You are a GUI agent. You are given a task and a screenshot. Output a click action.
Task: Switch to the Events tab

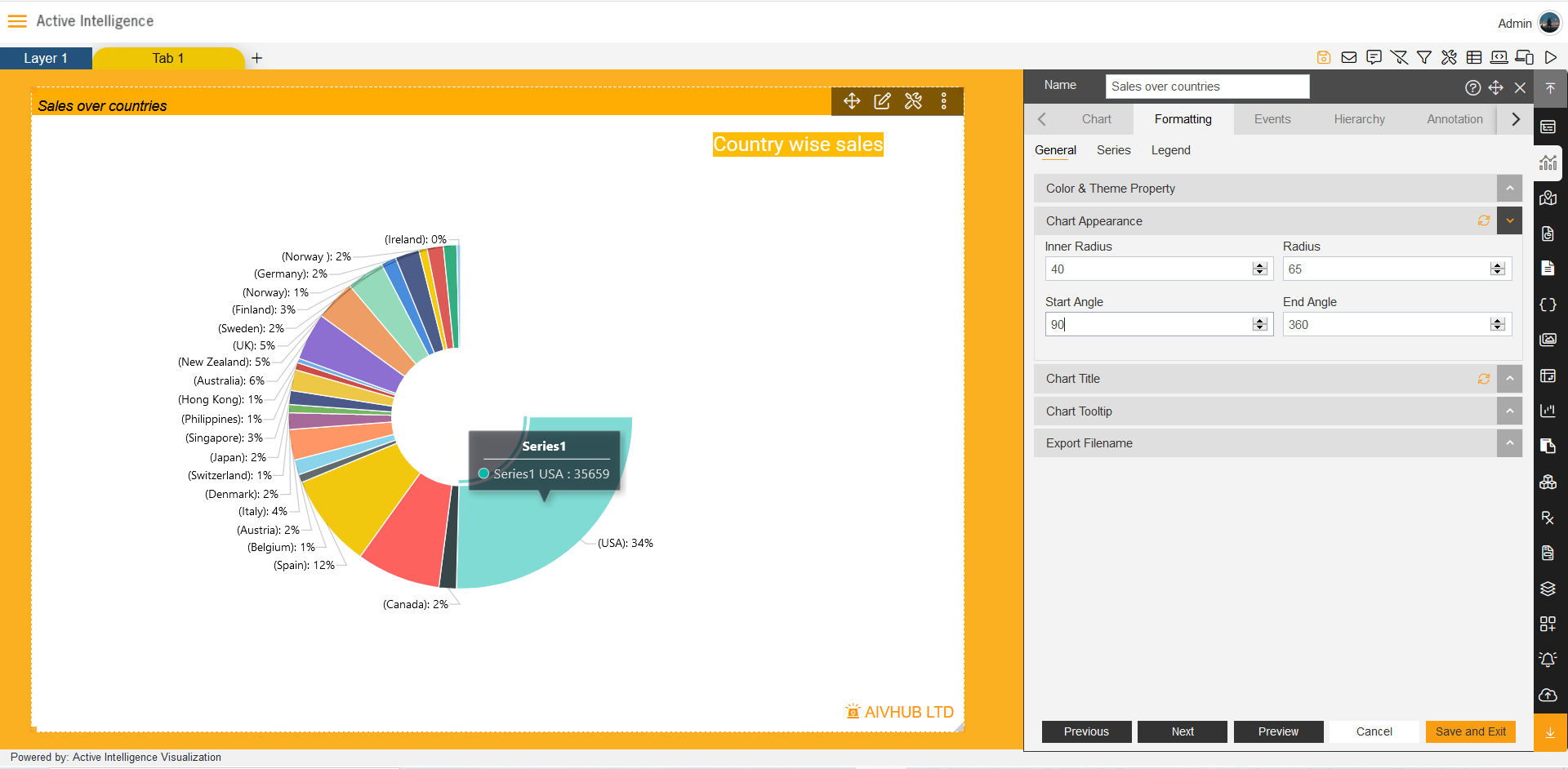coord(1272,119)
